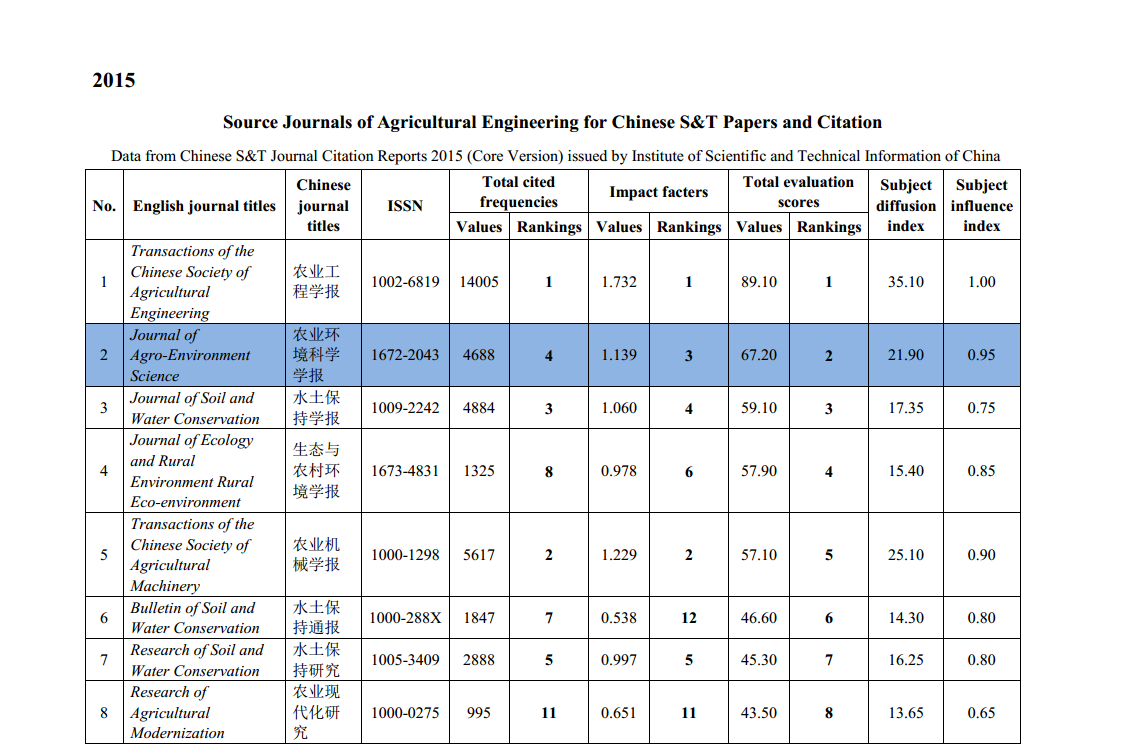Click ISSN "1009-2242"
Image resolution: width=1122 pixels, height=746 pixels.
(x=405, y=408)
